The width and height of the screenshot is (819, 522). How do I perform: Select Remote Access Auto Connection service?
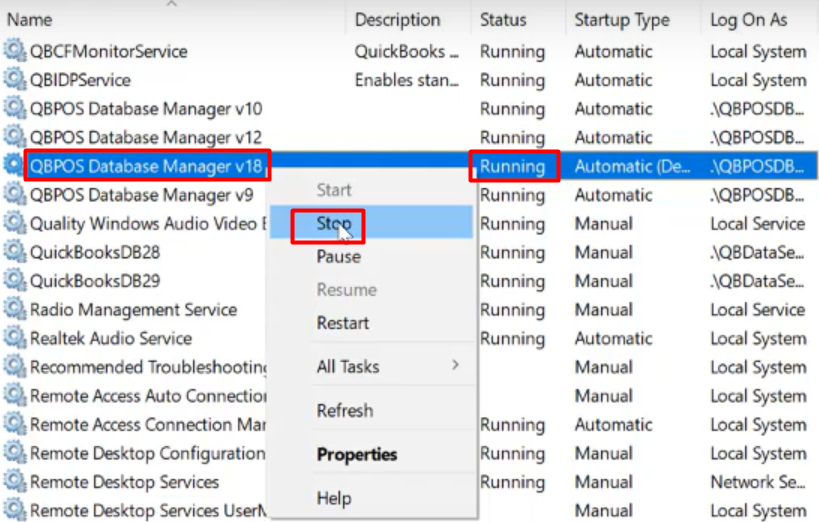click(x=148, y=396)
